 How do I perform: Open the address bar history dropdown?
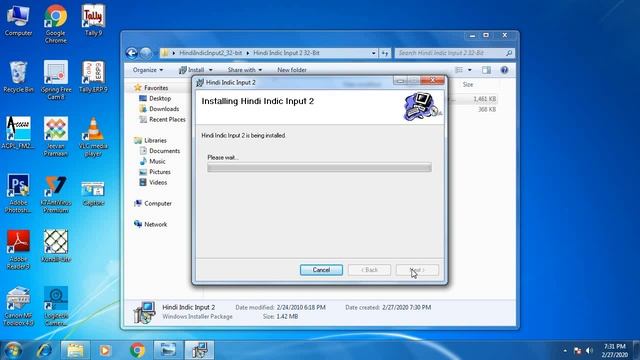click(x=373, y=53)
